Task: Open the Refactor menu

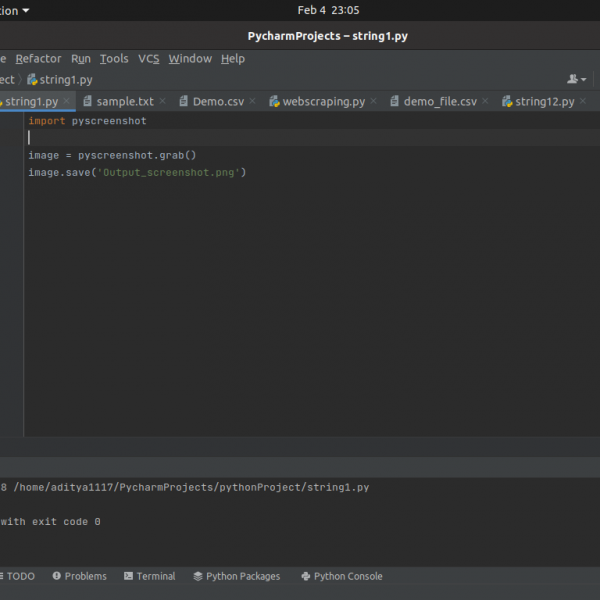Action: 38,59
